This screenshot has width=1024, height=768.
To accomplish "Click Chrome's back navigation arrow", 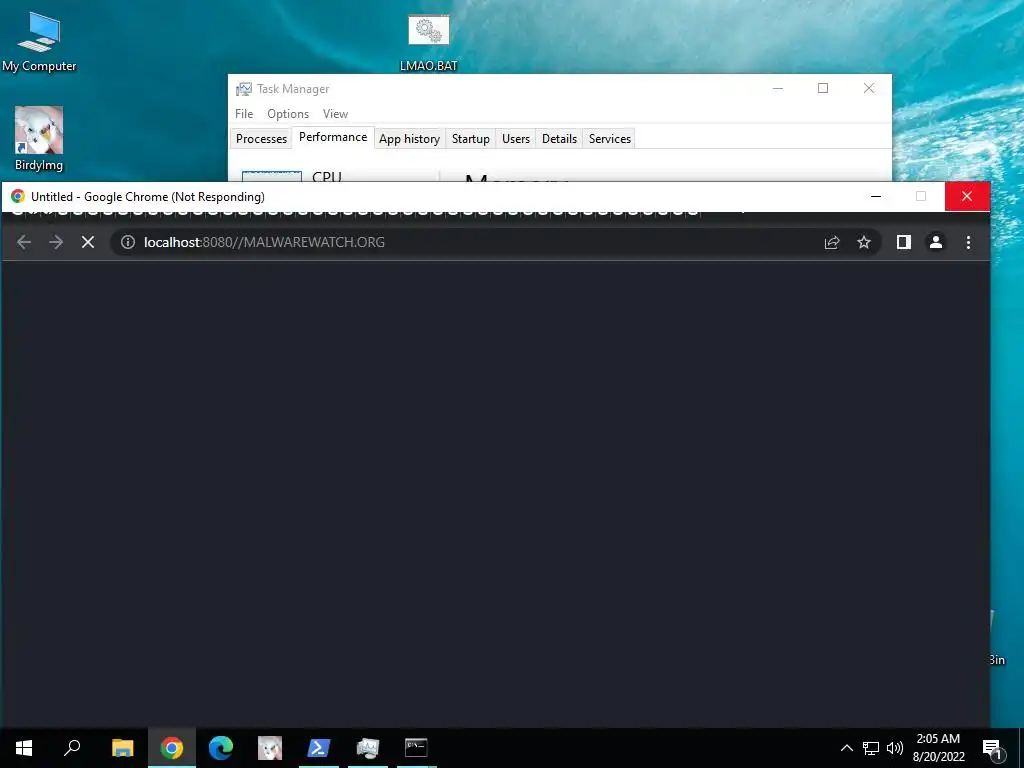I will click(x=24, y=242).
